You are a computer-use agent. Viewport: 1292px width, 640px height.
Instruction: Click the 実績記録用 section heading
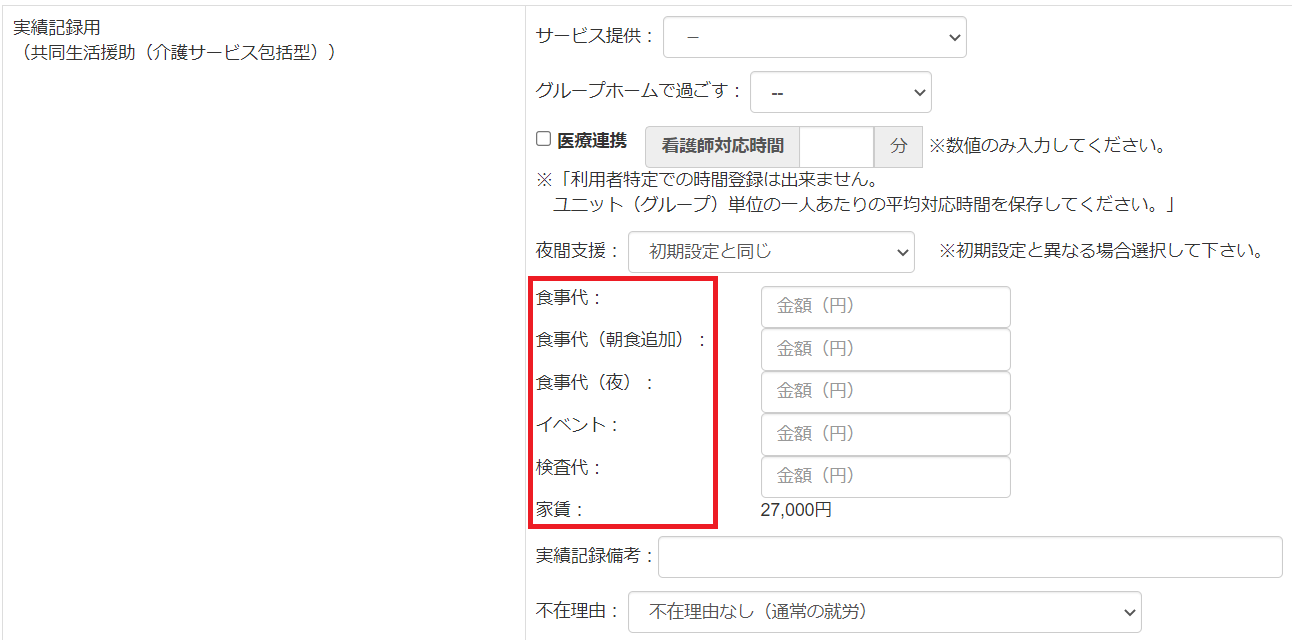click(57, 28)
